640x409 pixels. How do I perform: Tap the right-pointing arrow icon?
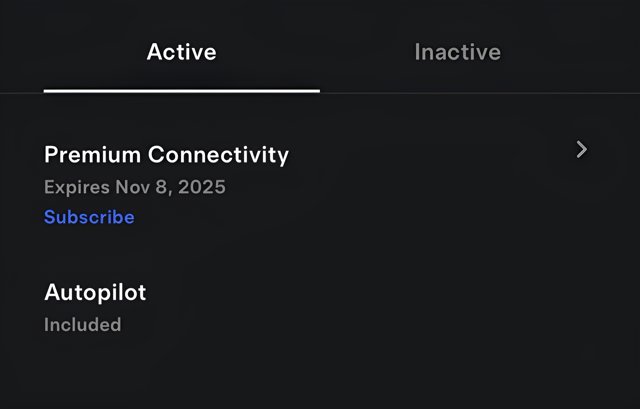(582, 150)
